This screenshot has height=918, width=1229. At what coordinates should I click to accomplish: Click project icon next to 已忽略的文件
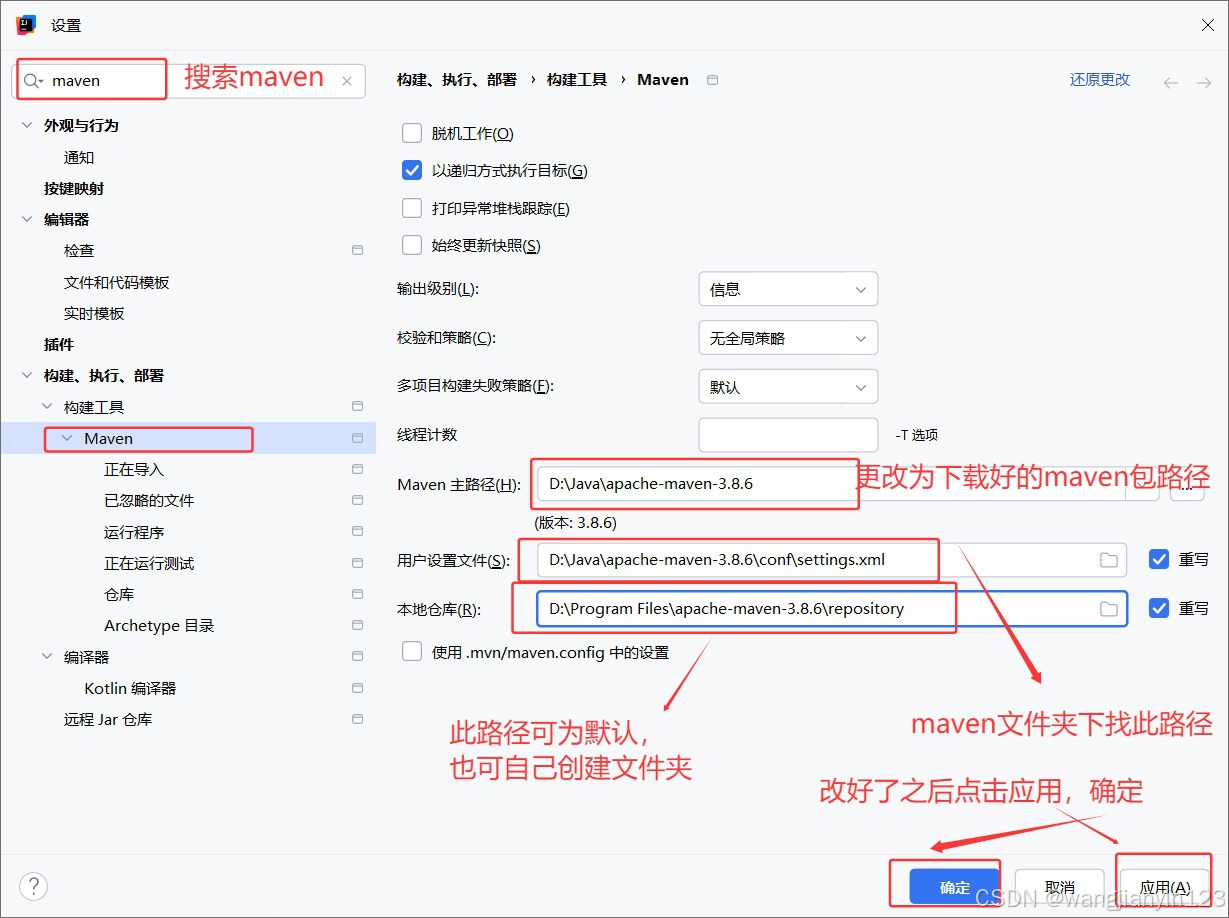coord(357,500)
